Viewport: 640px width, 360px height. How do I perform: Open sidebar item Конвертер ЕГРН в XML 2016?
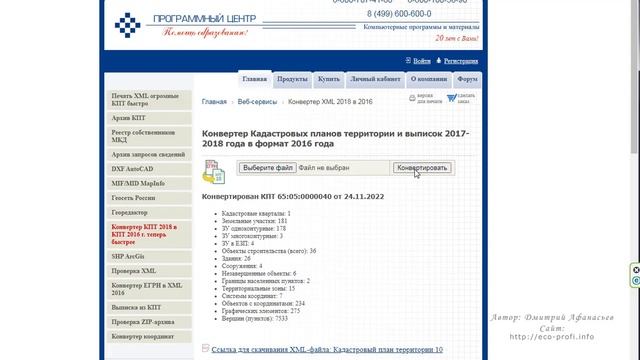(x=149, y=289)
